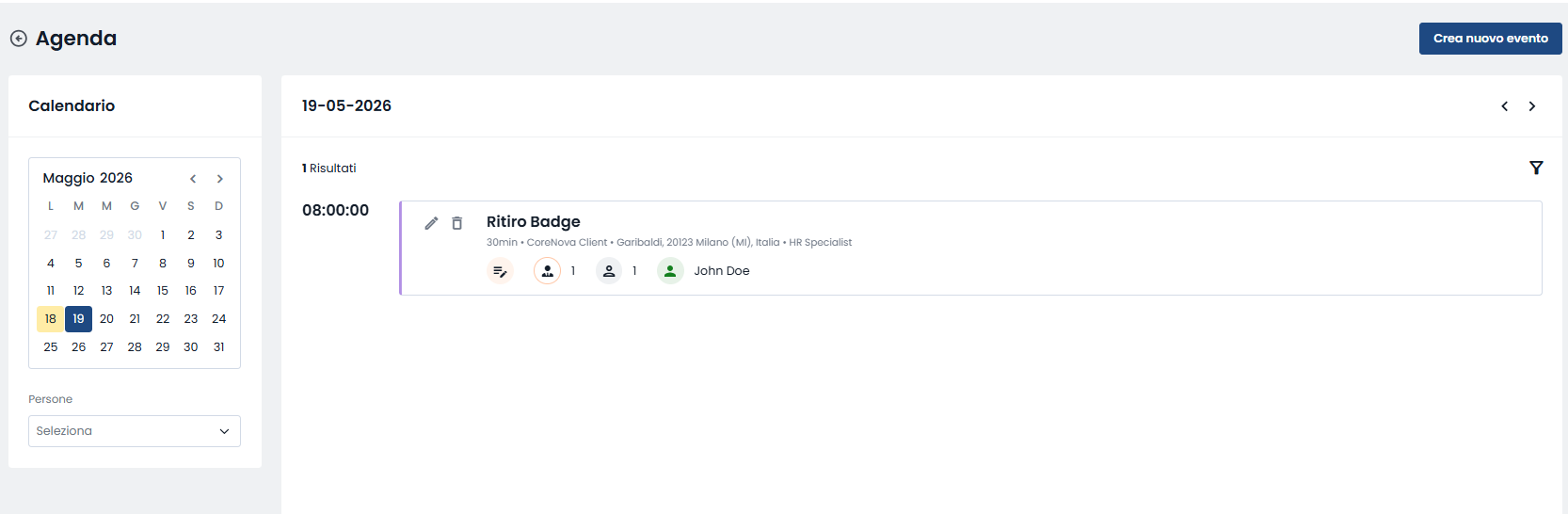Select day 1 in Maggio calendar
Screen dimensions: 1568x514
[x=163, y=235]
